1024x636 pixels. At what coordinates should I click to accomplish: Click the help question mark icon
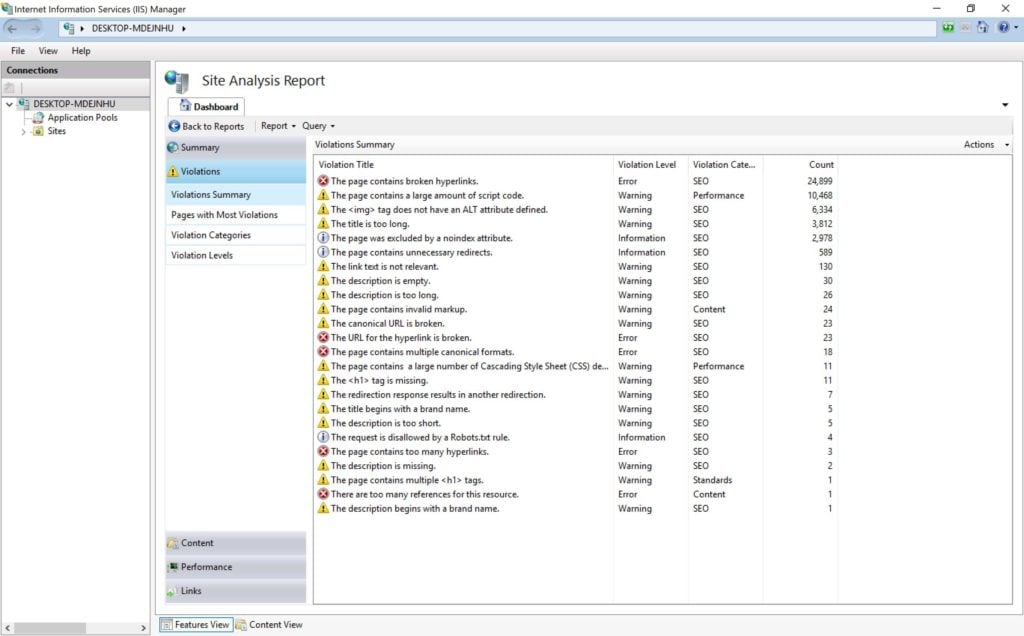point(1004,27)
